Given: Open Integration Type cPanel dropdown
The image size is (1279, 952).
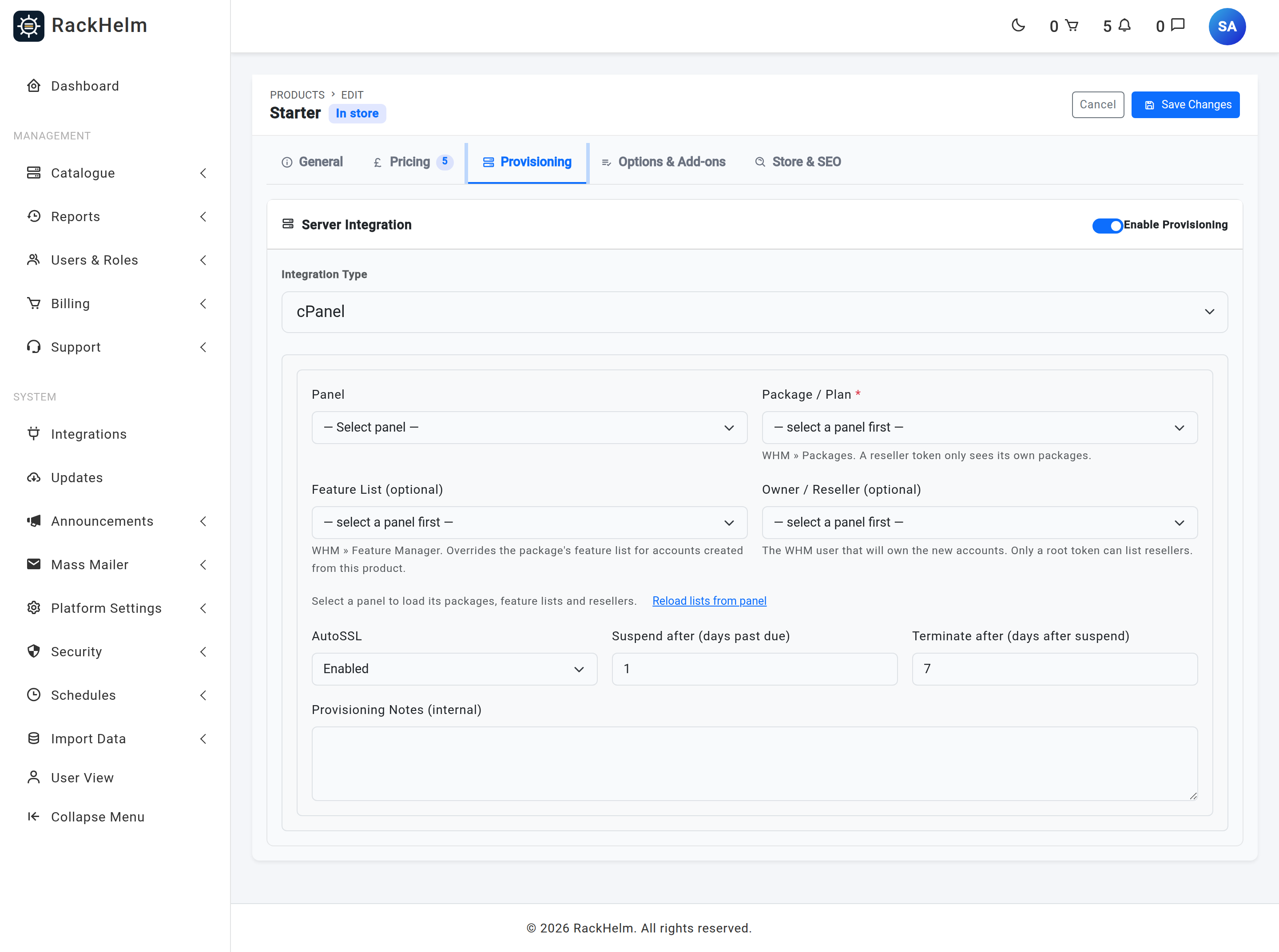Looking at the screenshot, I should 755,312.
